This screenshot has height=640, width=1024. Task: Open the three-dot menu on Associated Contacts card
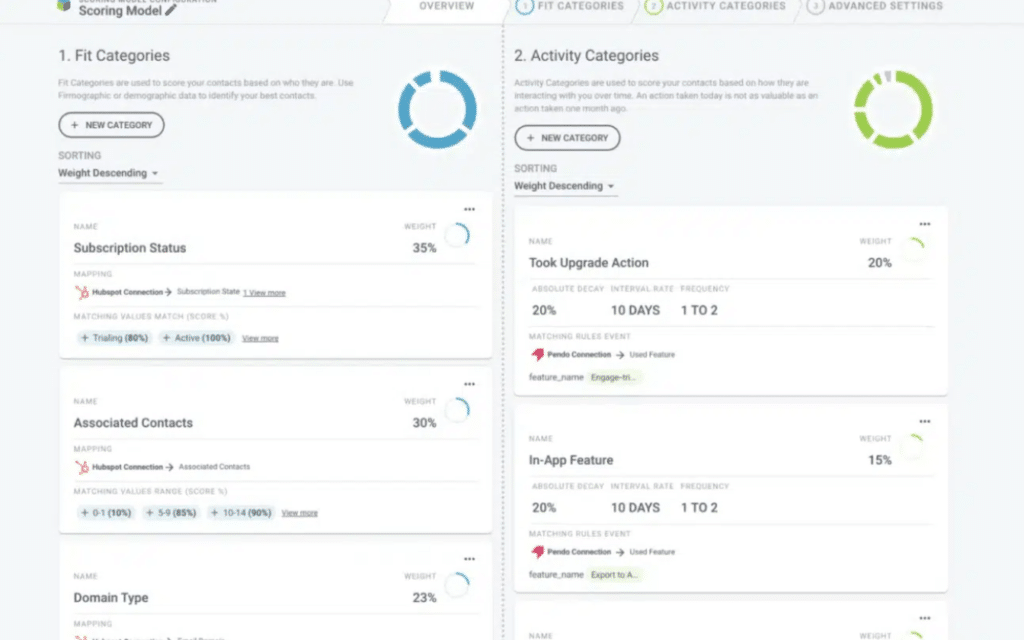[x=470, y=385]
